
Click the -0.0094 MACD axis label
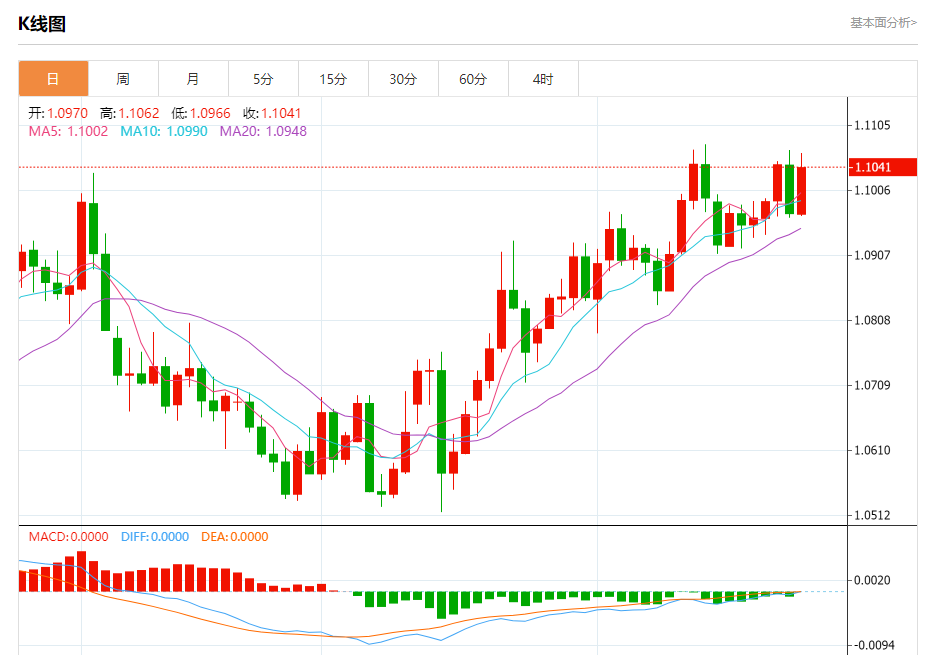pyautogui.click(x=872, y=645)
